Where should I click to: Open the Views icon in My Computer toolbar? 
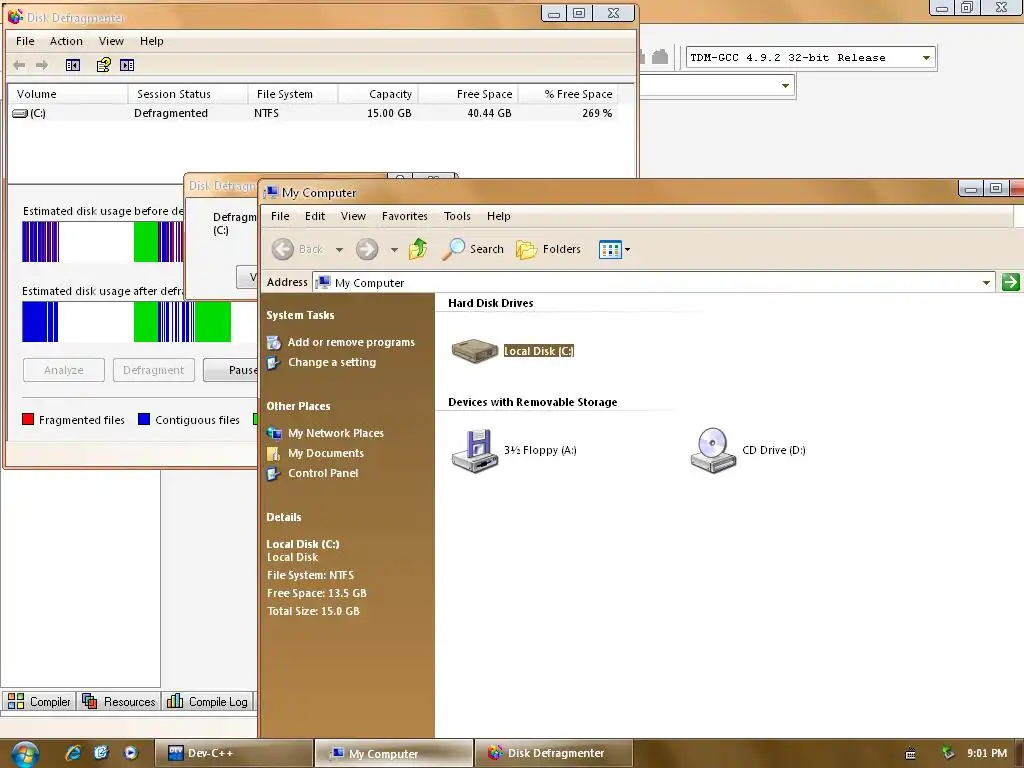pyautogui.click(x=610, y=249)
